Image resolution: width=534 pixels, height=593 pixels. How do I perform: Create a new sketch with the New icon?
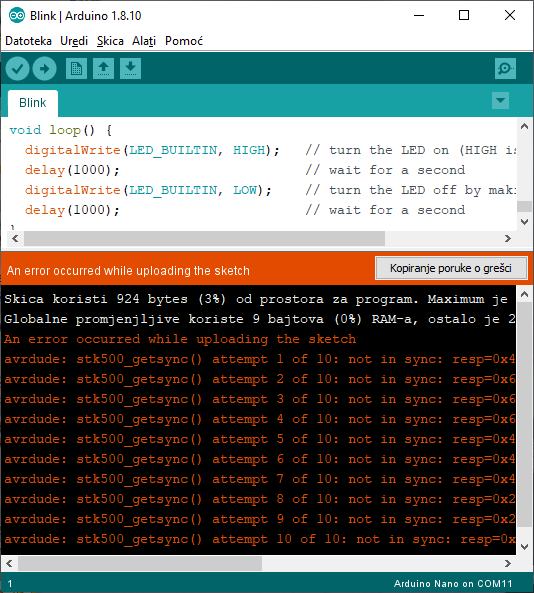pyautogui.click(x=76, y=68)
